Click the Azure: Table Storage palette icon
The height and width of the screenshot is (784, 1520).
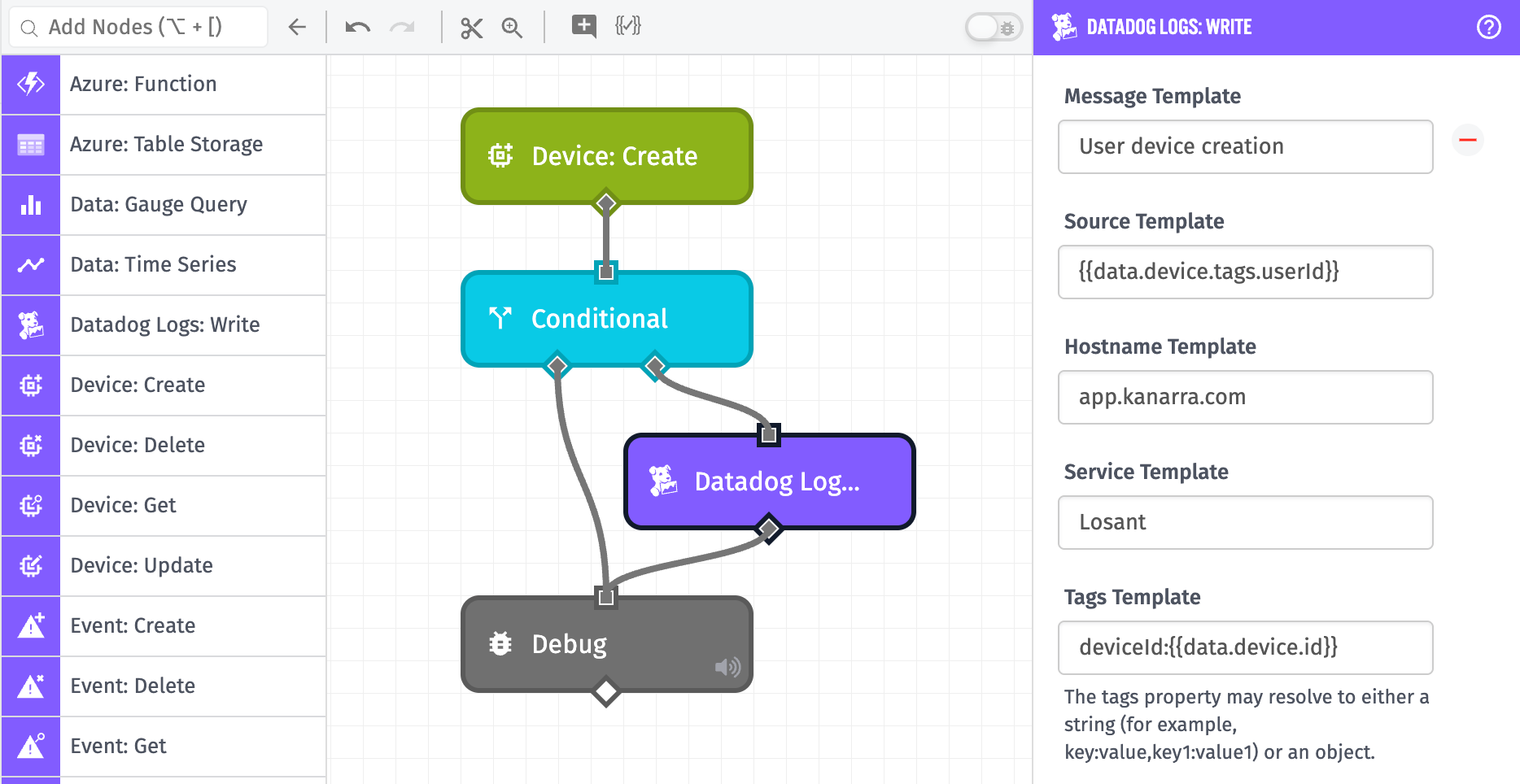(x=31, y=145)
